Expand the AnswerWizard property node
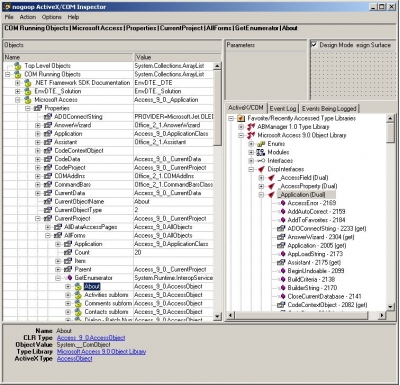 (38, 125)
